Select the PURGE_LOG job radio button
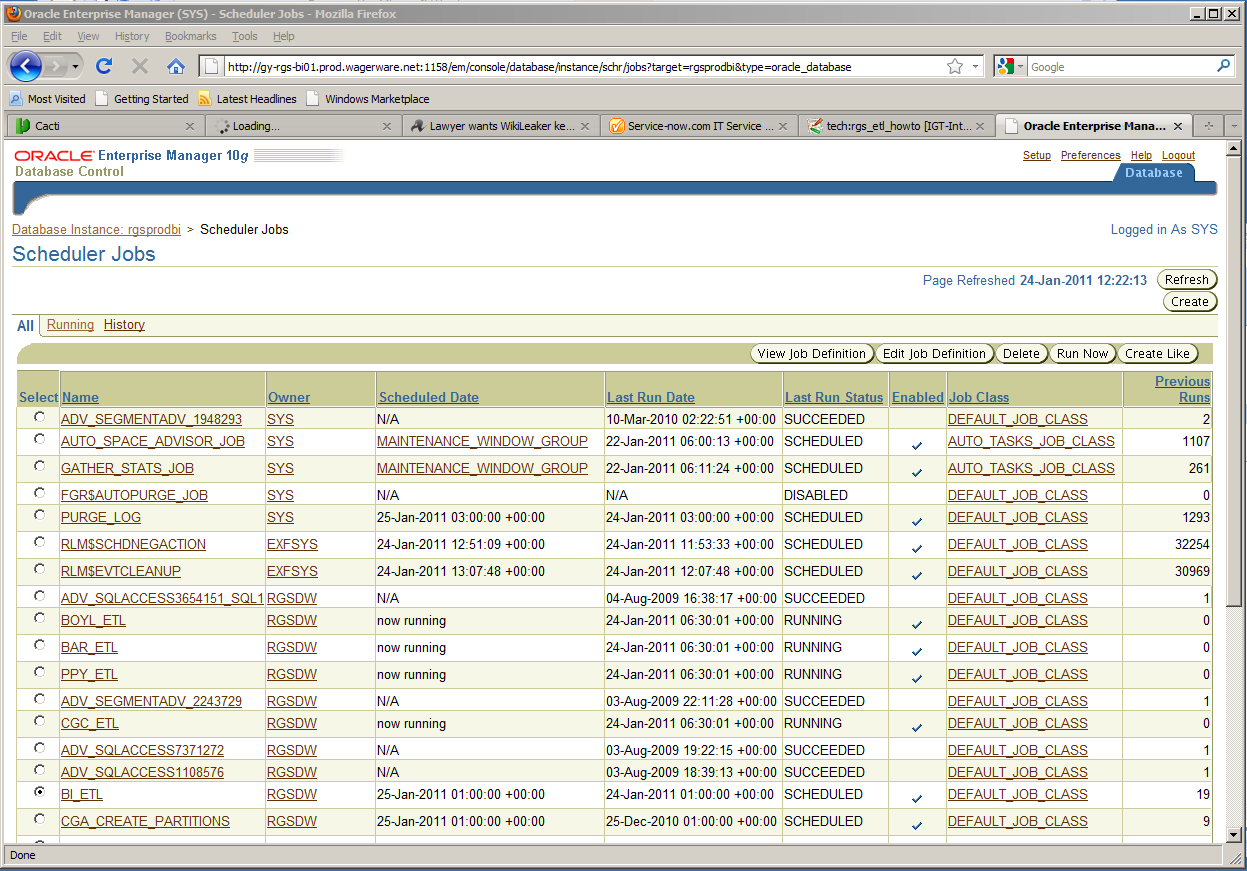Screen dimensions: 1247x871 click(x=39, y=515)
